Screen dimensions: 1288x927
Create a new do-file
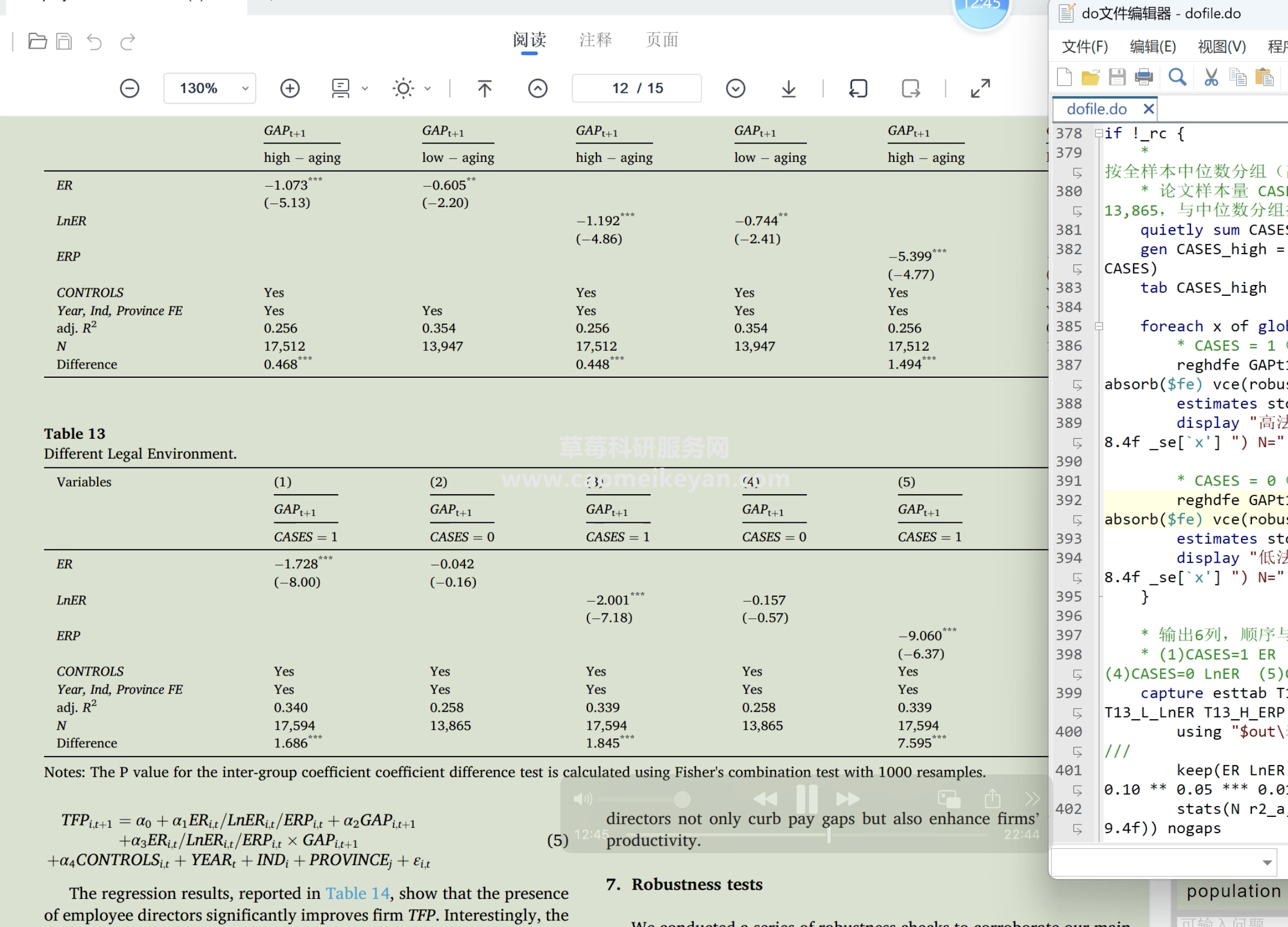(1064, 77)
